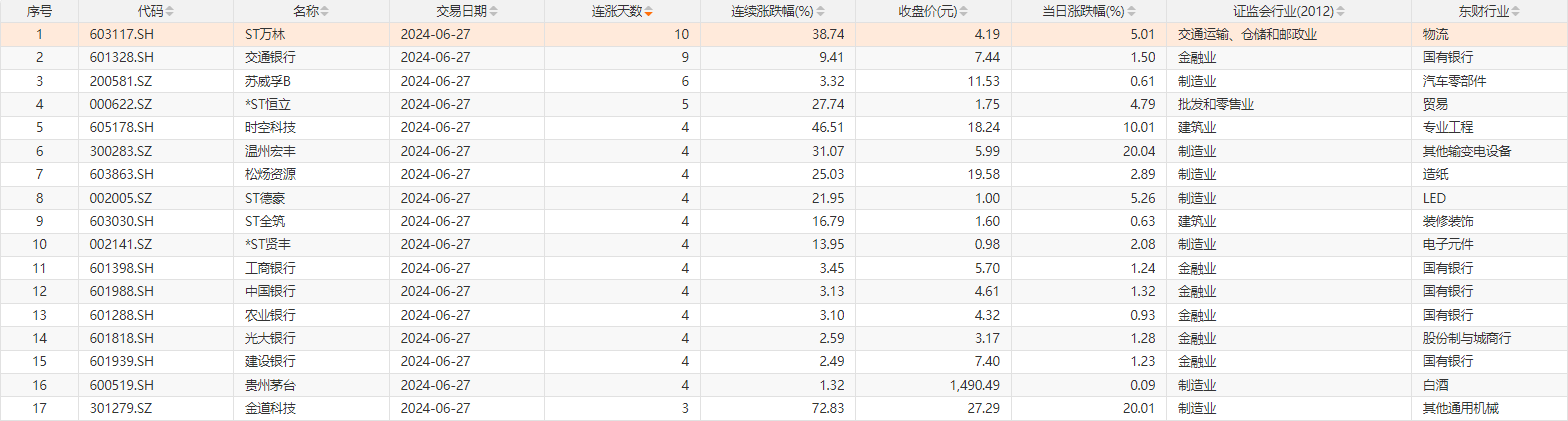Select stock name 温州宏丰
Image resolution: width=1568 pixels, height=421 pixels.
click(x=270, y=151)
